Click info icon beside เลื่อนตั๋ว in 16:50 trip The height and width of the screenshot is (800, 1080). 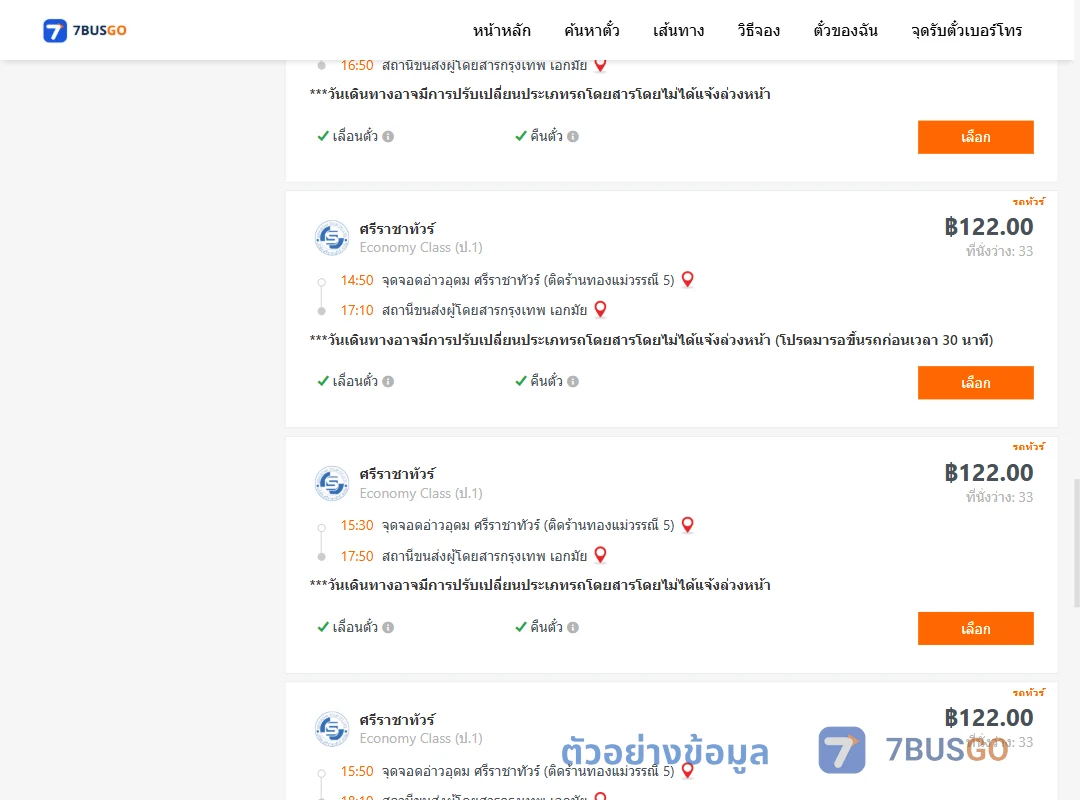[388, 136]
